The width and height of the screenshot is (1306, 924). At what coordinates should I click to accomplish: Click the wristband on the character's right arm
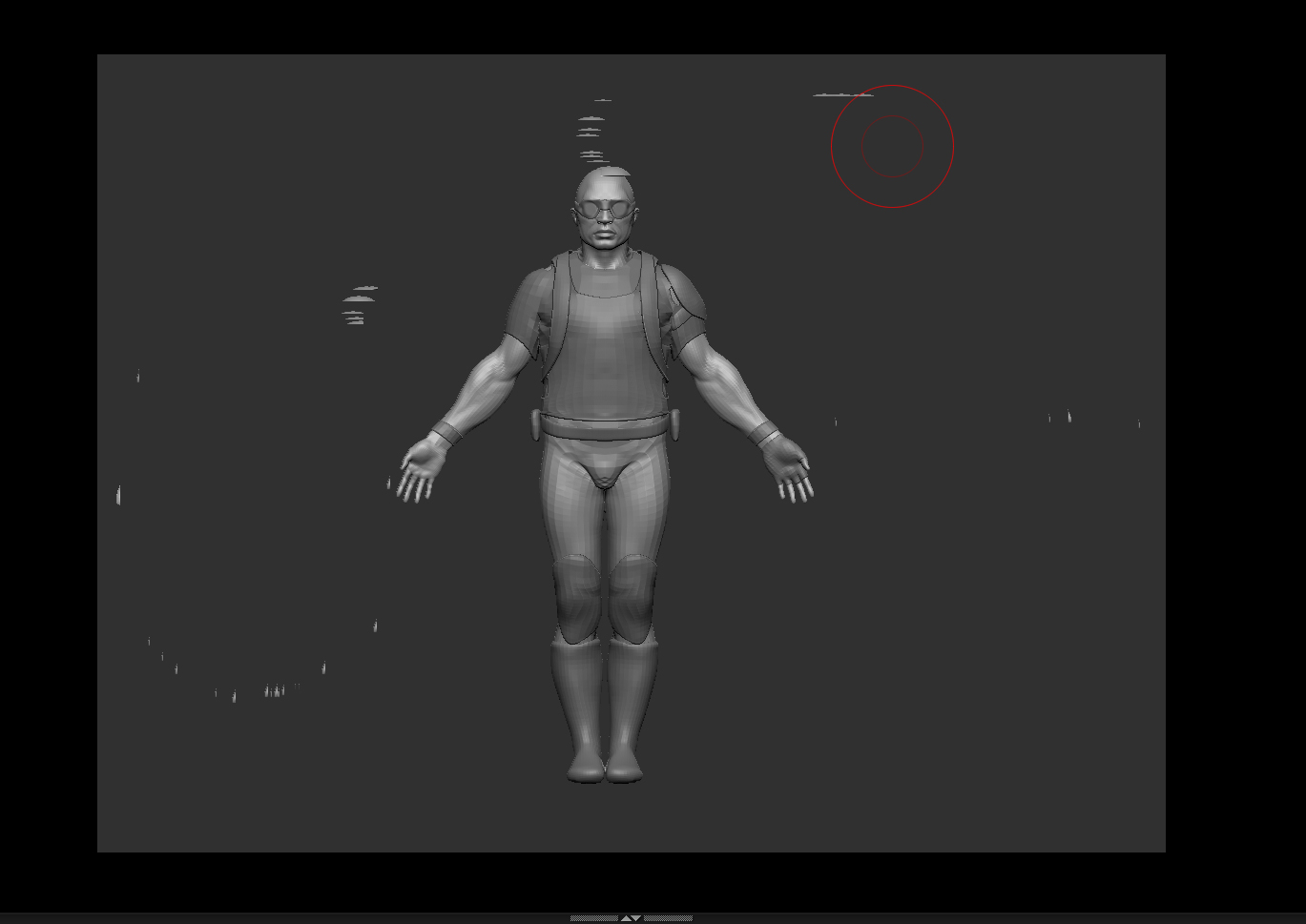point(445,434)
